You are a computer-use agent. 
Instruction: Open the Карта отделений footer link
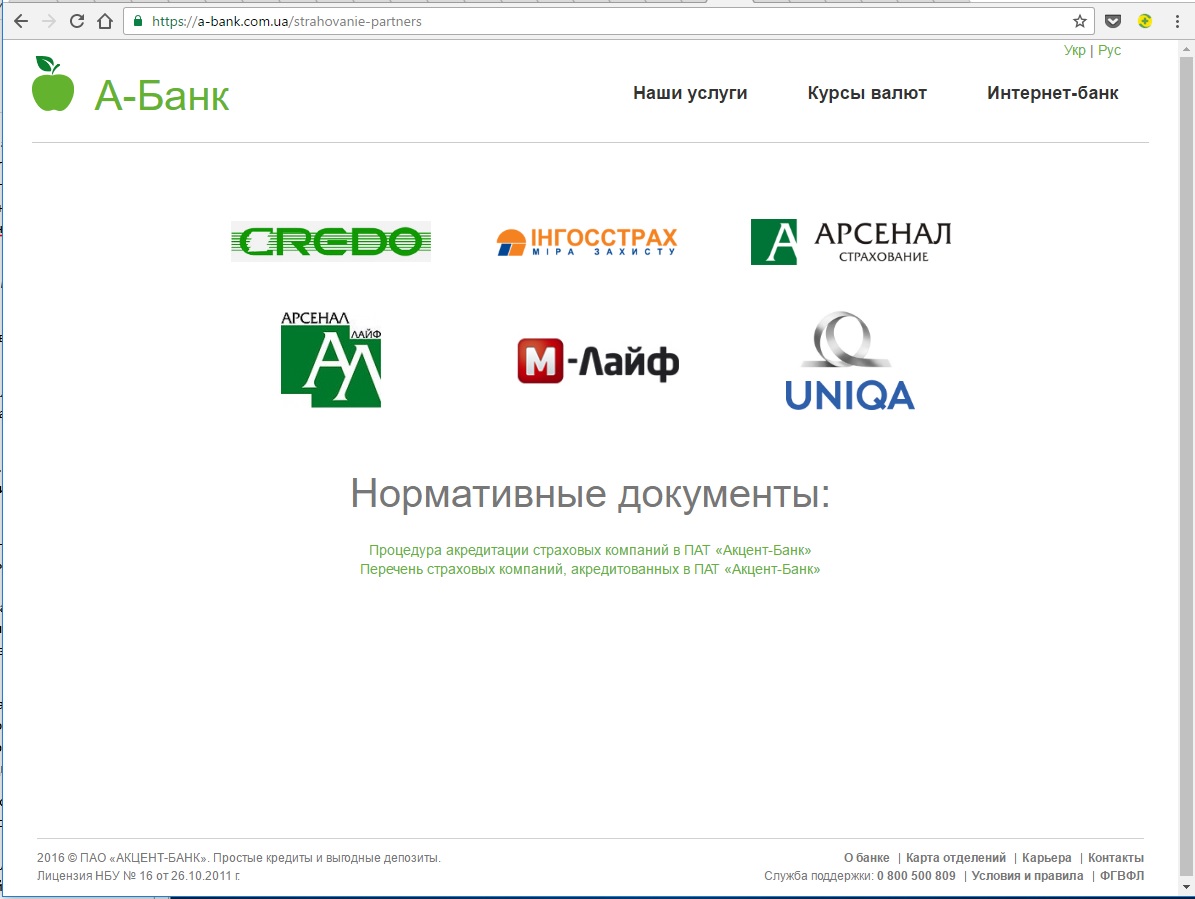956,858
